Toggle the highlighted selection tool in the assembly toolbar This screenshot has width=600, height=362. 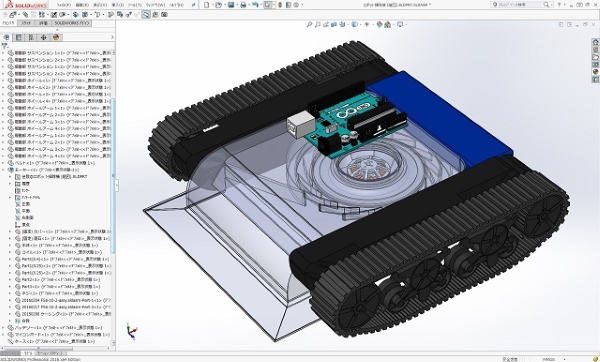[146, 15]
